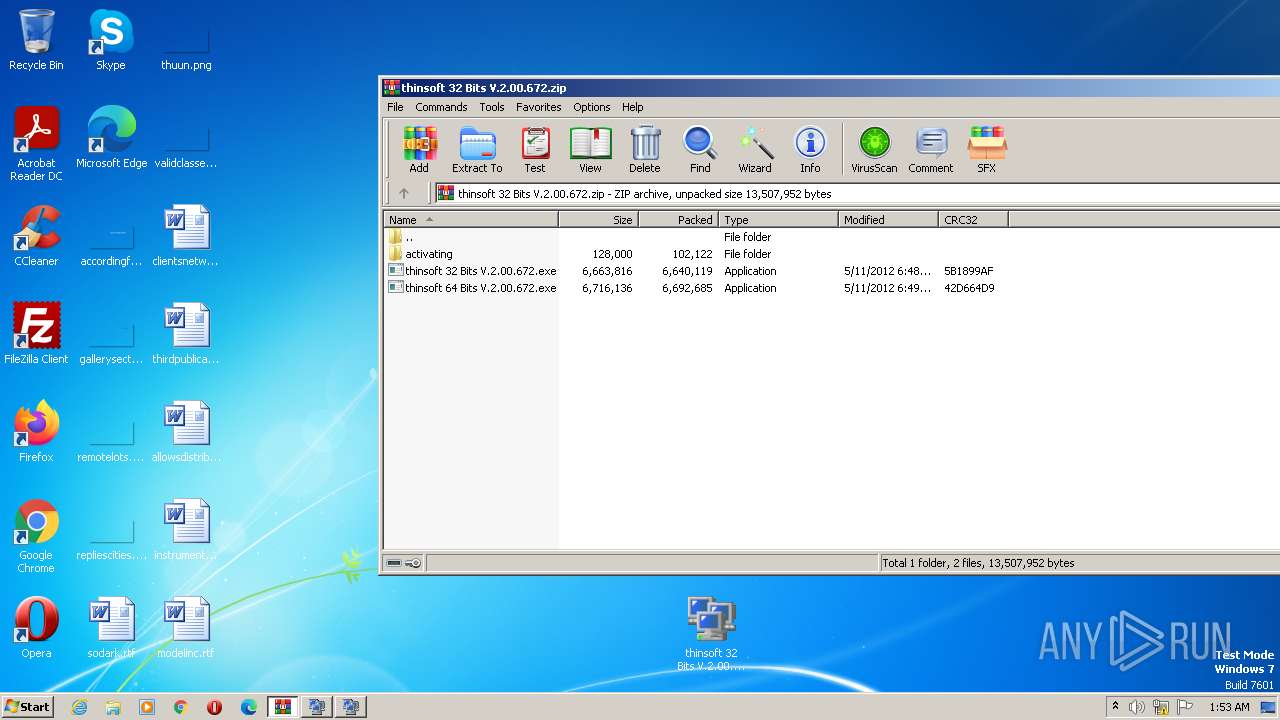The height and width of the screenshot is (720, 1280).
Task: Select Recycle Bin desktop icon
Action: 36,40
